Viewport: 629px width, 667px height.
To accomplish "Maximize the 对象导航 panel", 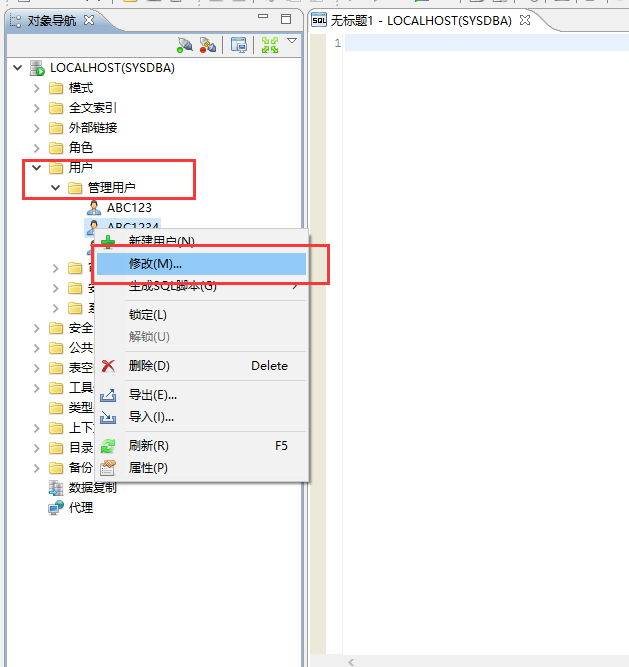I will 286,19.
